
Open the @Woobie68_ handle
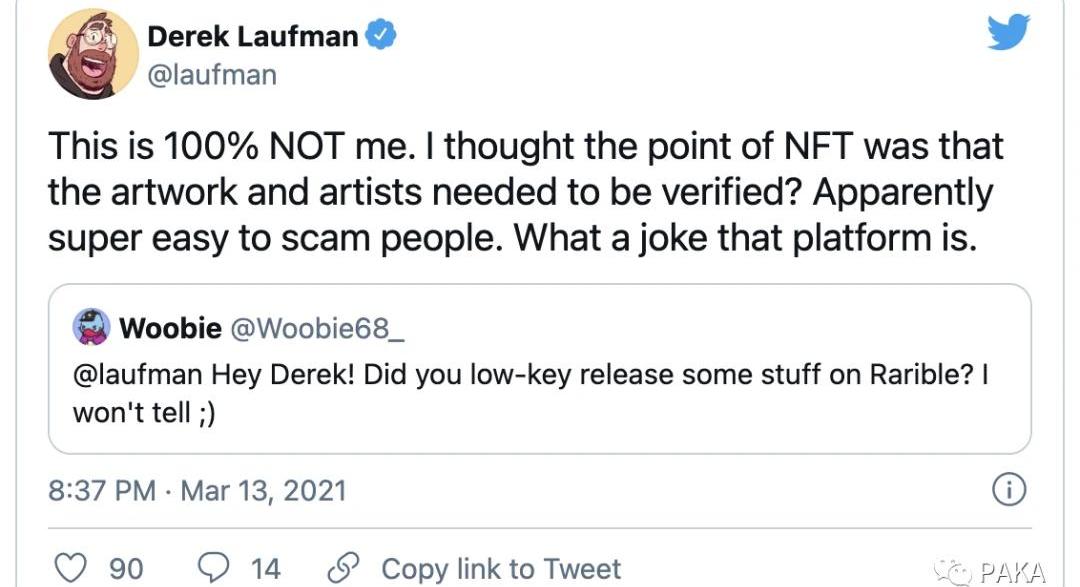tap(317, 329)
